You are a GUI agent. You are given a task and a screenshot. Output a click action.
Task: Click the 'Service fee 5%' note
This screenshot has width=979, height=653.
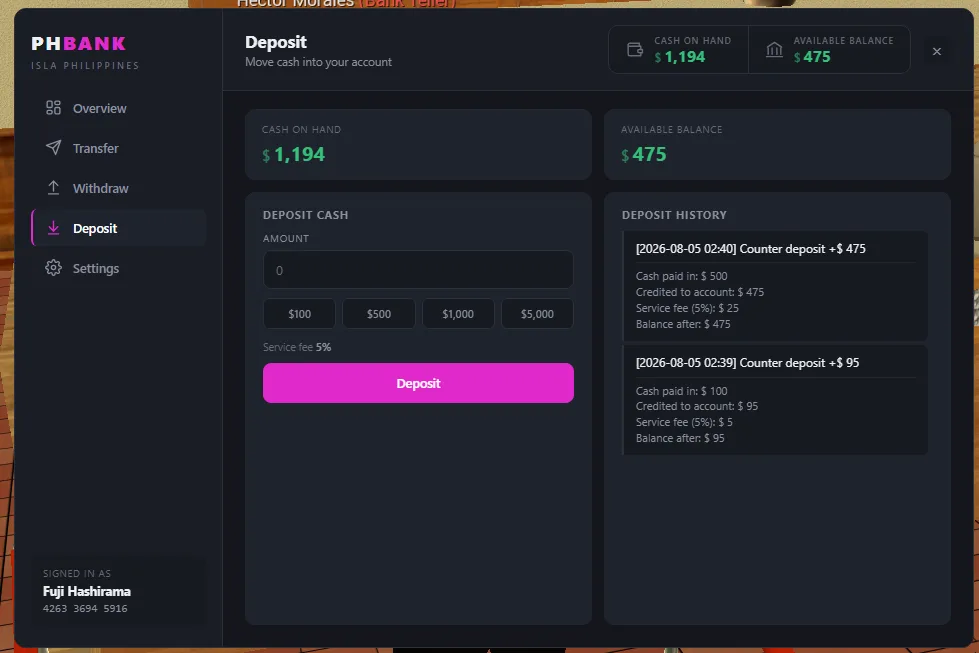(297, 347)
